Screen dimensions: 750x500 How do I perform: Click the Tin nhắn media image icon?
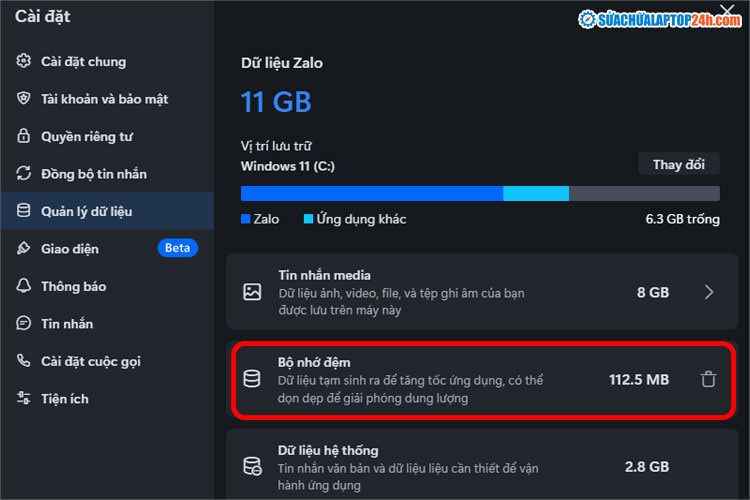point(252,292)
